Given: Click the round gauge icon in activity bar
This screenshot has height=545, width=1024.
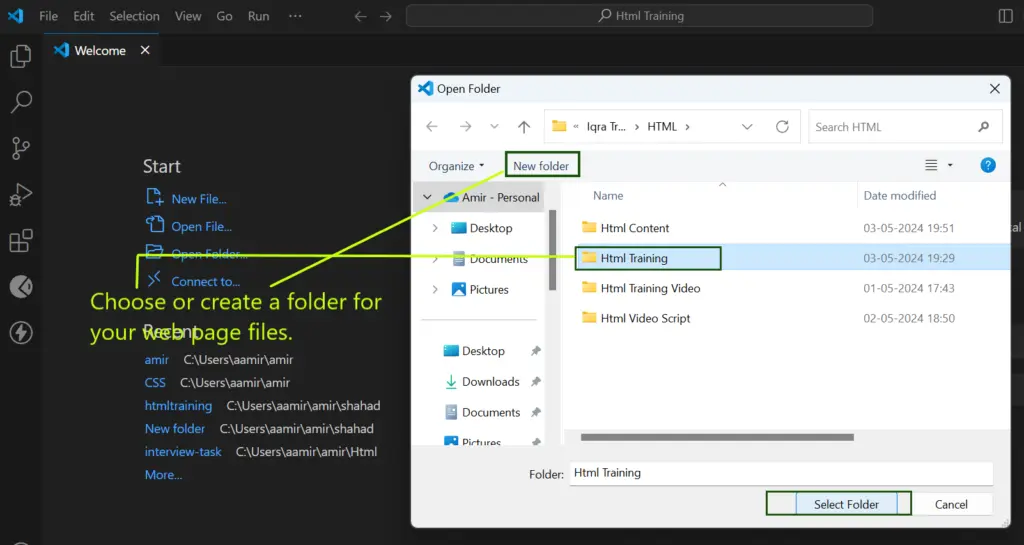Looking at the screenshot, I should [x=21, y=287].
